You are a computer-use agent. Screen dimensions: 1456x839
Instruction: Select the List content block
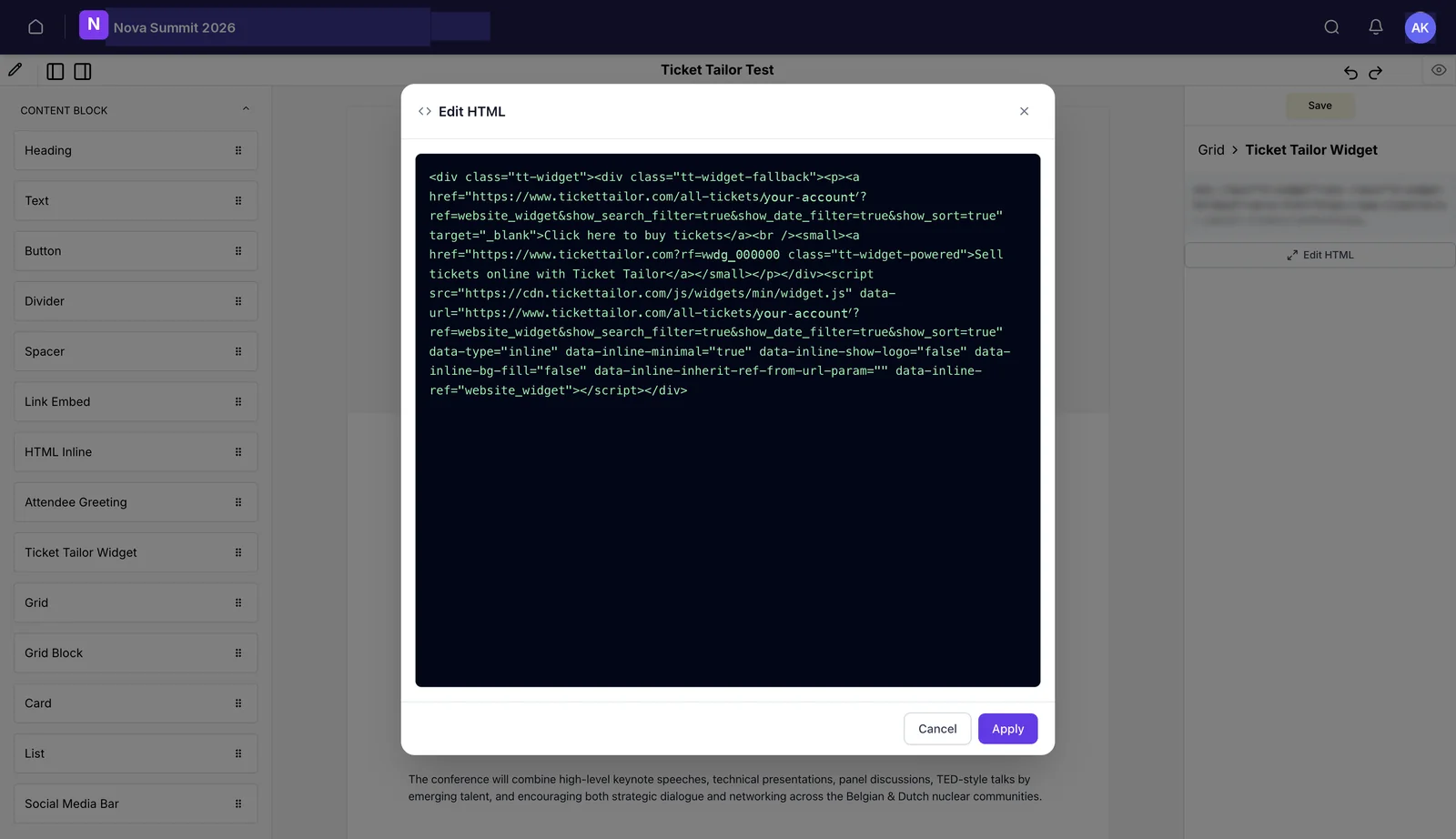coord(136,753)
